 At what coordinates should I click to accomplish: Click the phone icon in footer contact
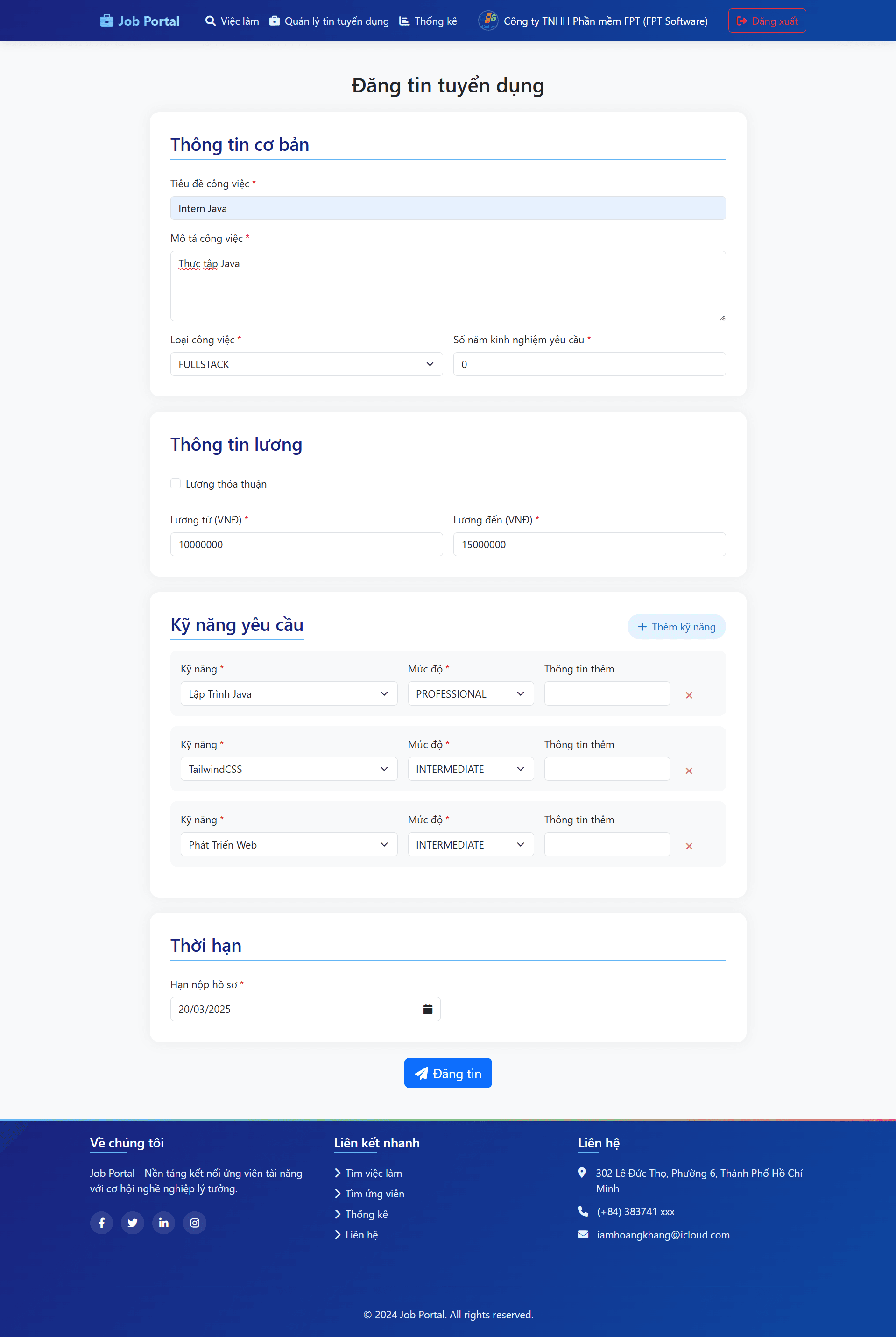[583, 1211]
